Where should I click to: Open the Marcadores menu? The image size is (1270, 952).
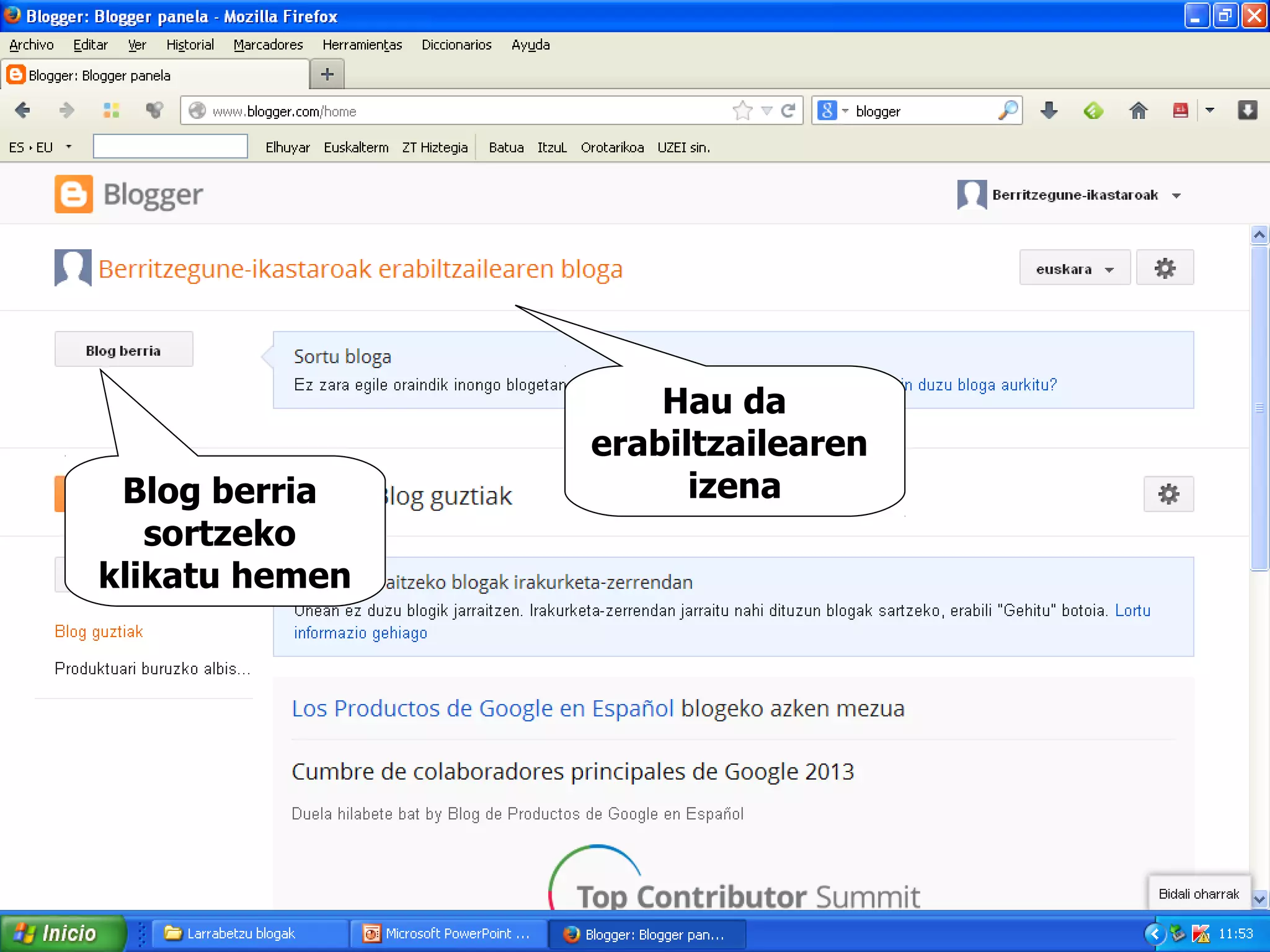point(268,45)
